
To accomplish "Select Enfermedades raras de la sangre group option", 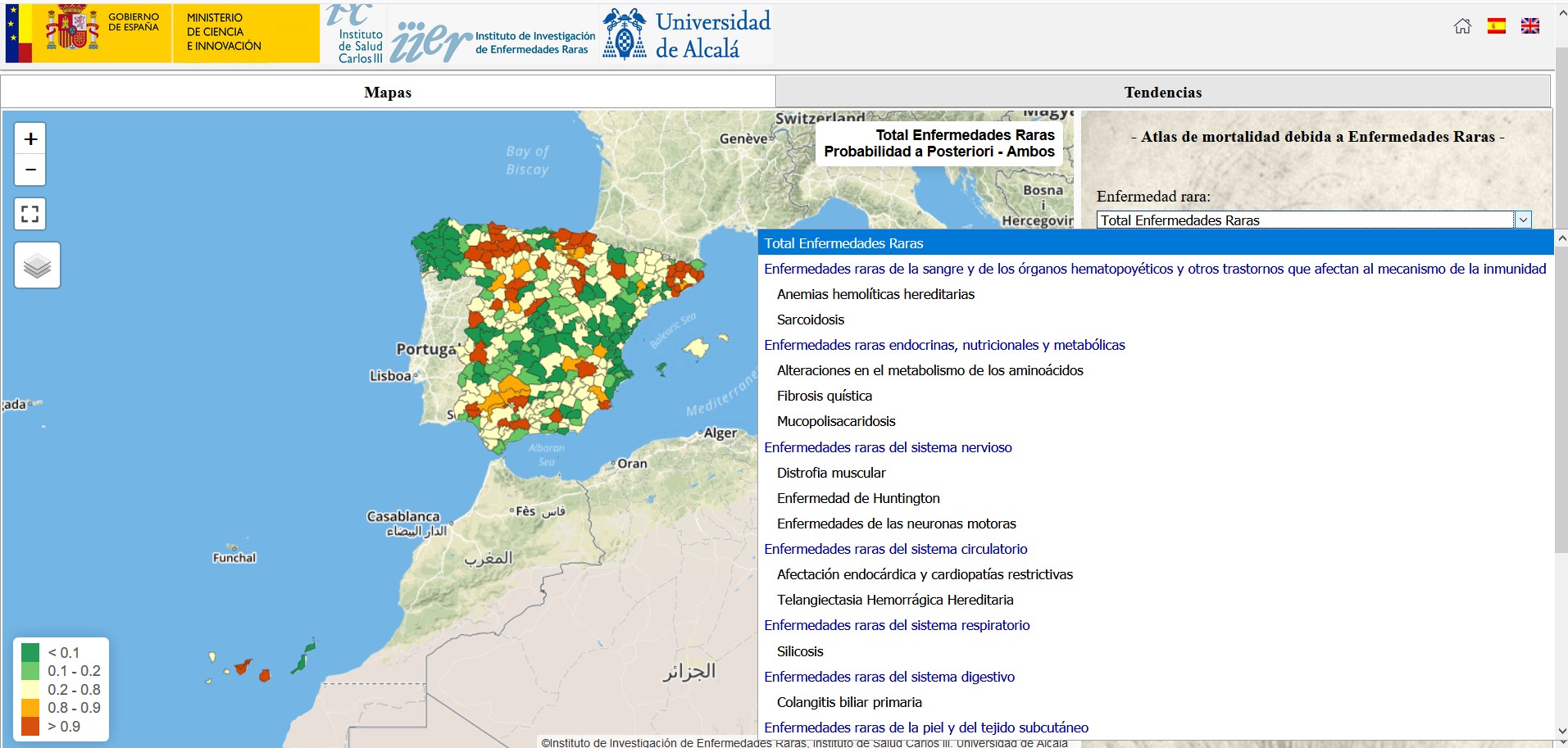I will click(x=1156, y=269).
